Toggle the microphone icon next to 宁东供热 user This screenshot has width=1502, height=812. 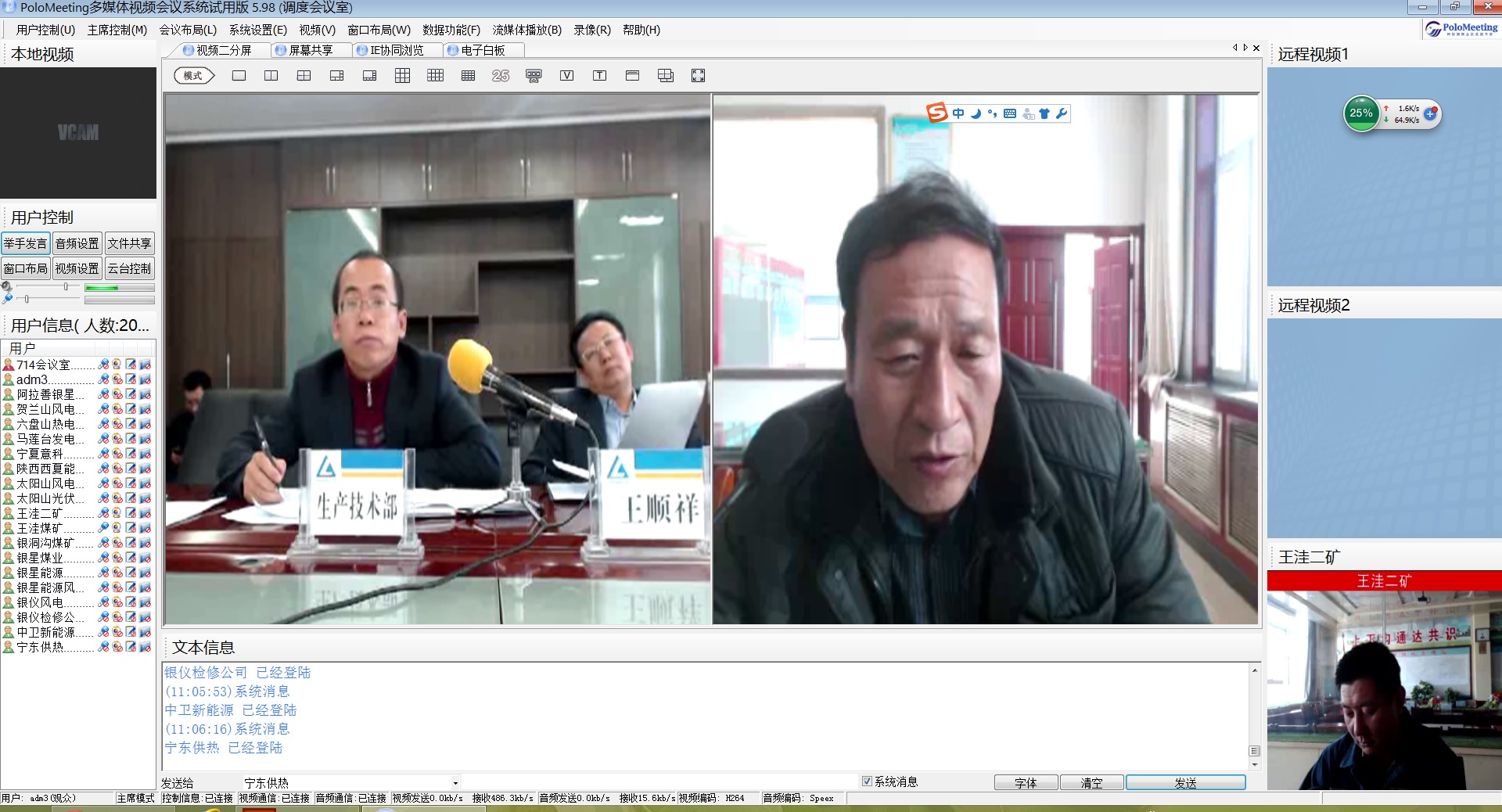tap(103, 647)
